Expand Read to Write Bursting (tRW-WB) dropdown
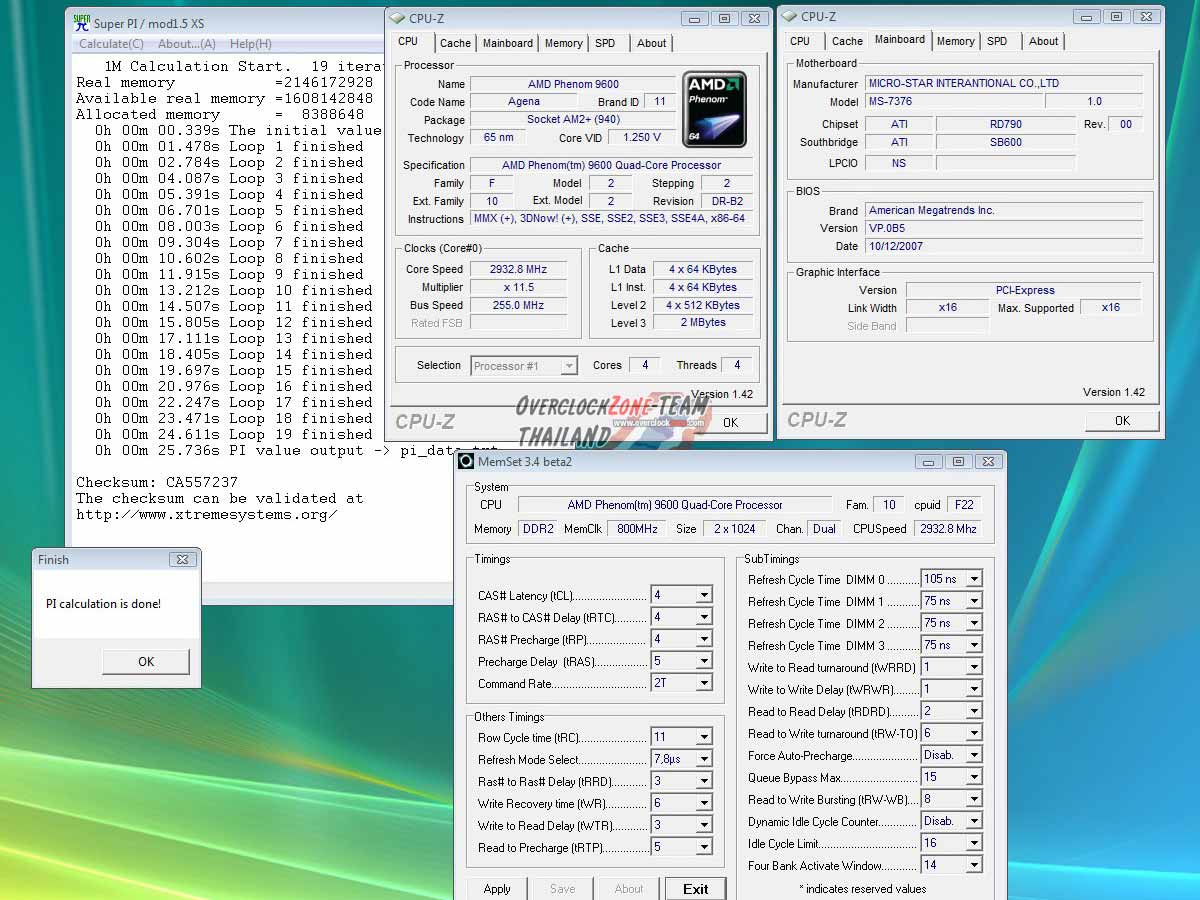Image resolution: width=1200 pixels, height=900 pixels. (x=974, y=799)
